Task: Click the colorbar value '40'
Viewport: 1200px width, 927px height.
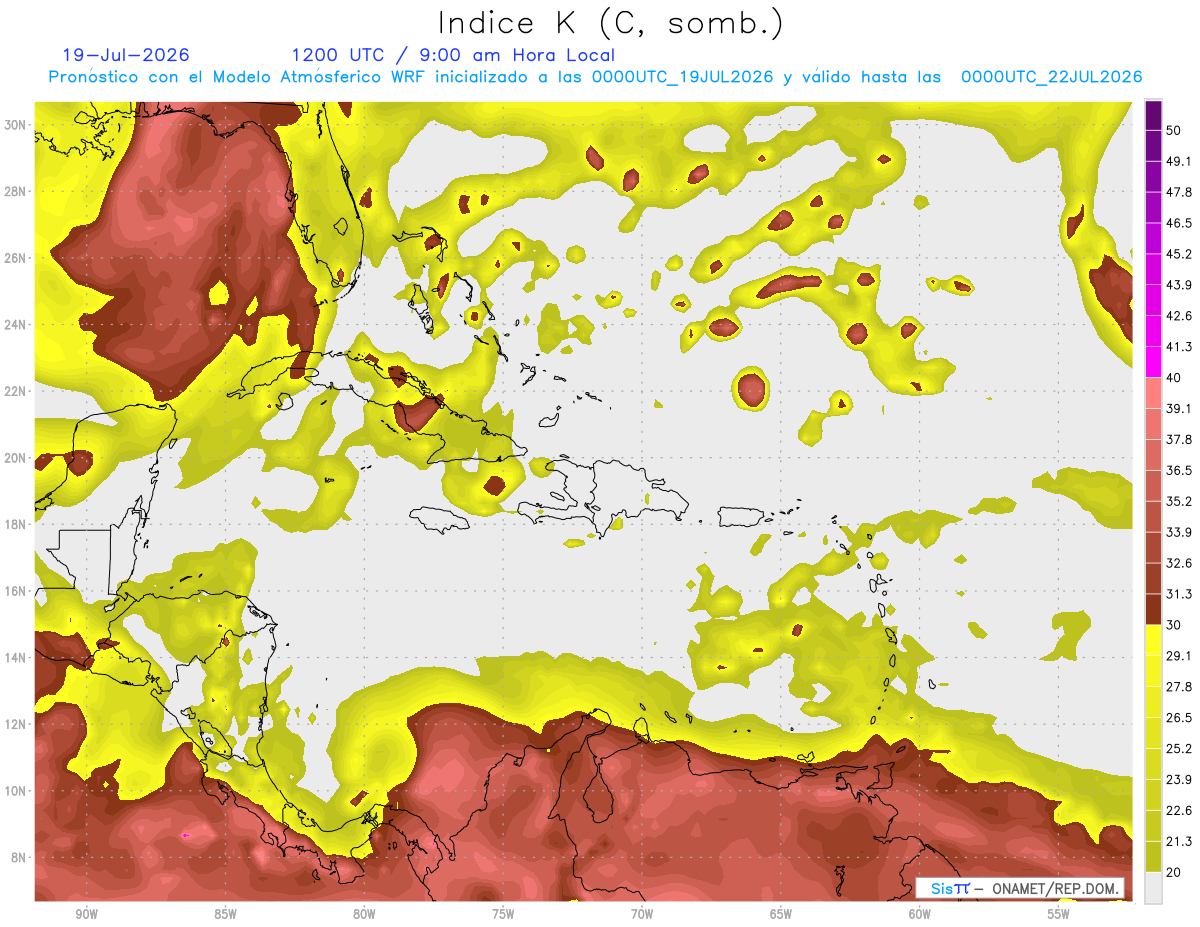Action: (1174, 378)
